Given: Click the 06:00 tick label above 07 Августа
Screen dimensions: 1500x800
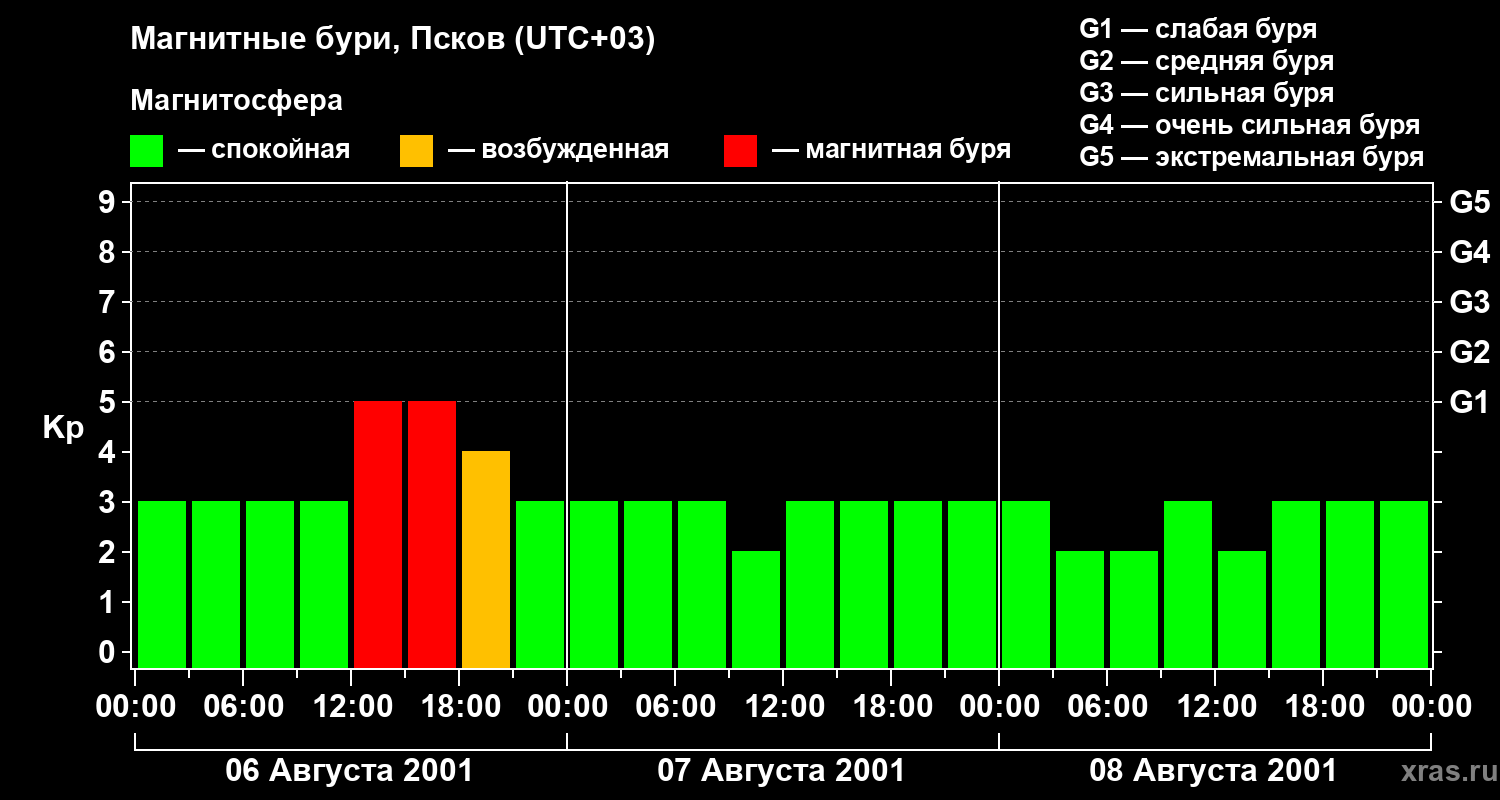Looking at the screenshot, I should (x=676, y=707).
